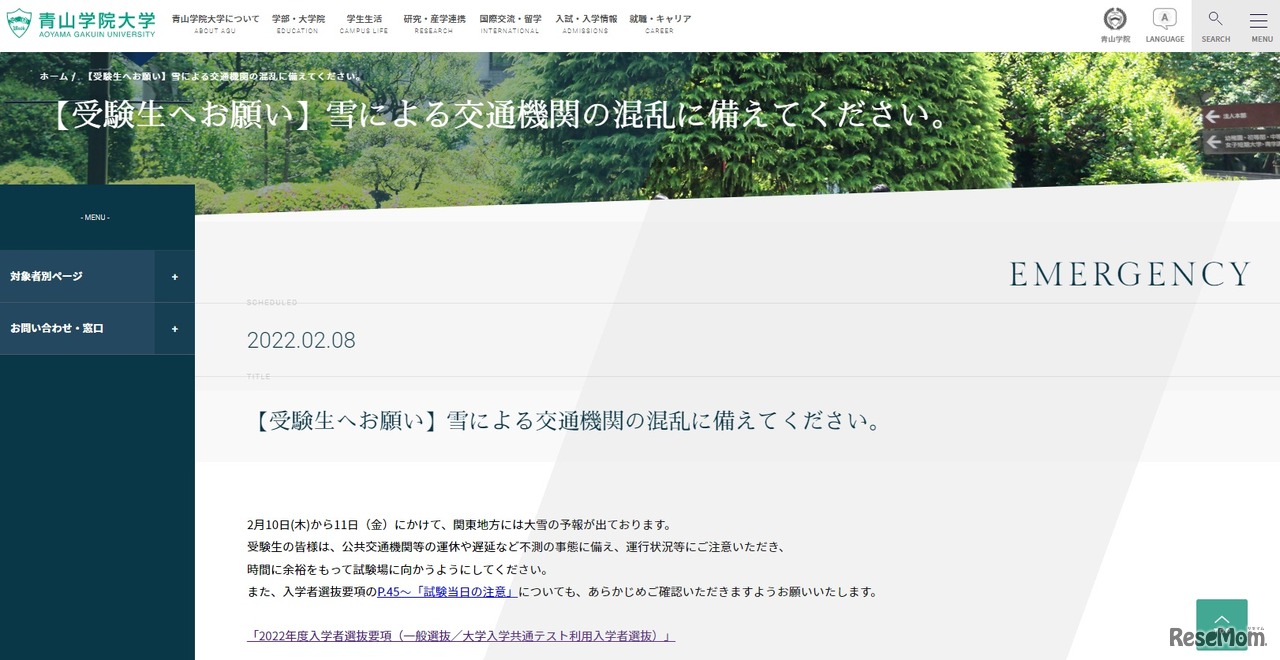Open 2022年度入学者選抜要項 link
This screenshot has height=660, width=1280.
click(x=461, y=636)
